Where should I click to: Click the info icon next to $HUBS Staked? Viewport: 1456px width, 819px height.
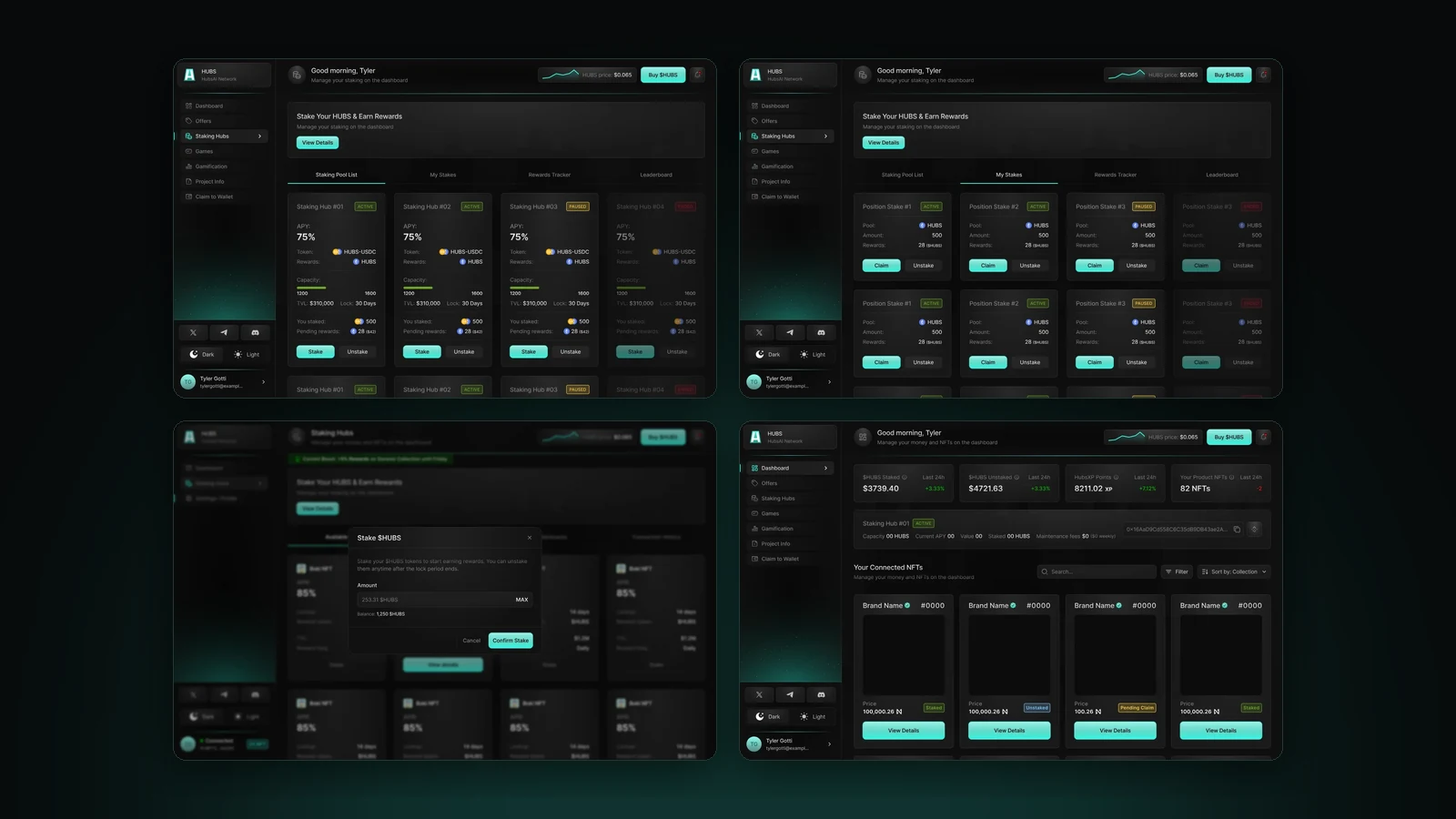(x=905, y=477)
